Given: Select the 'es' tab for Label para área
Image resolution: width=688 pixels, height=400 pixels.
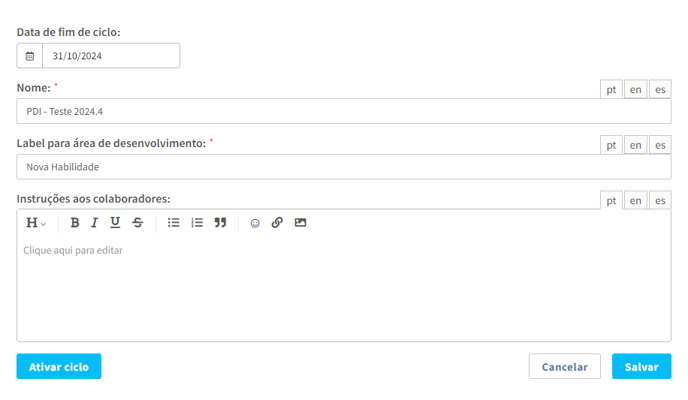Looking at the screenshot, I should point(660,145).
